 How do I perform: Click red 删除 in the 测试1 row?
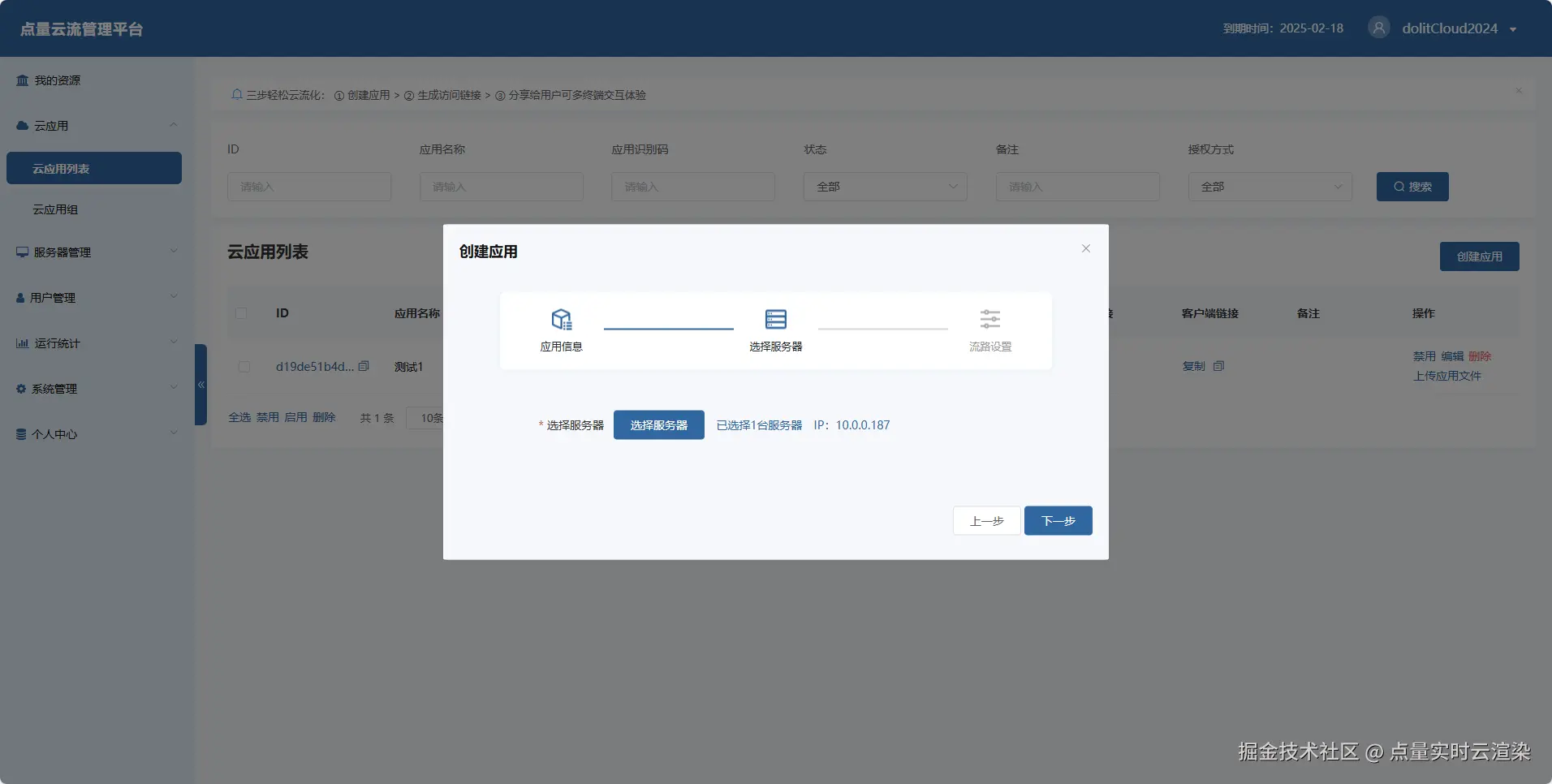[x=1480, y=356]
